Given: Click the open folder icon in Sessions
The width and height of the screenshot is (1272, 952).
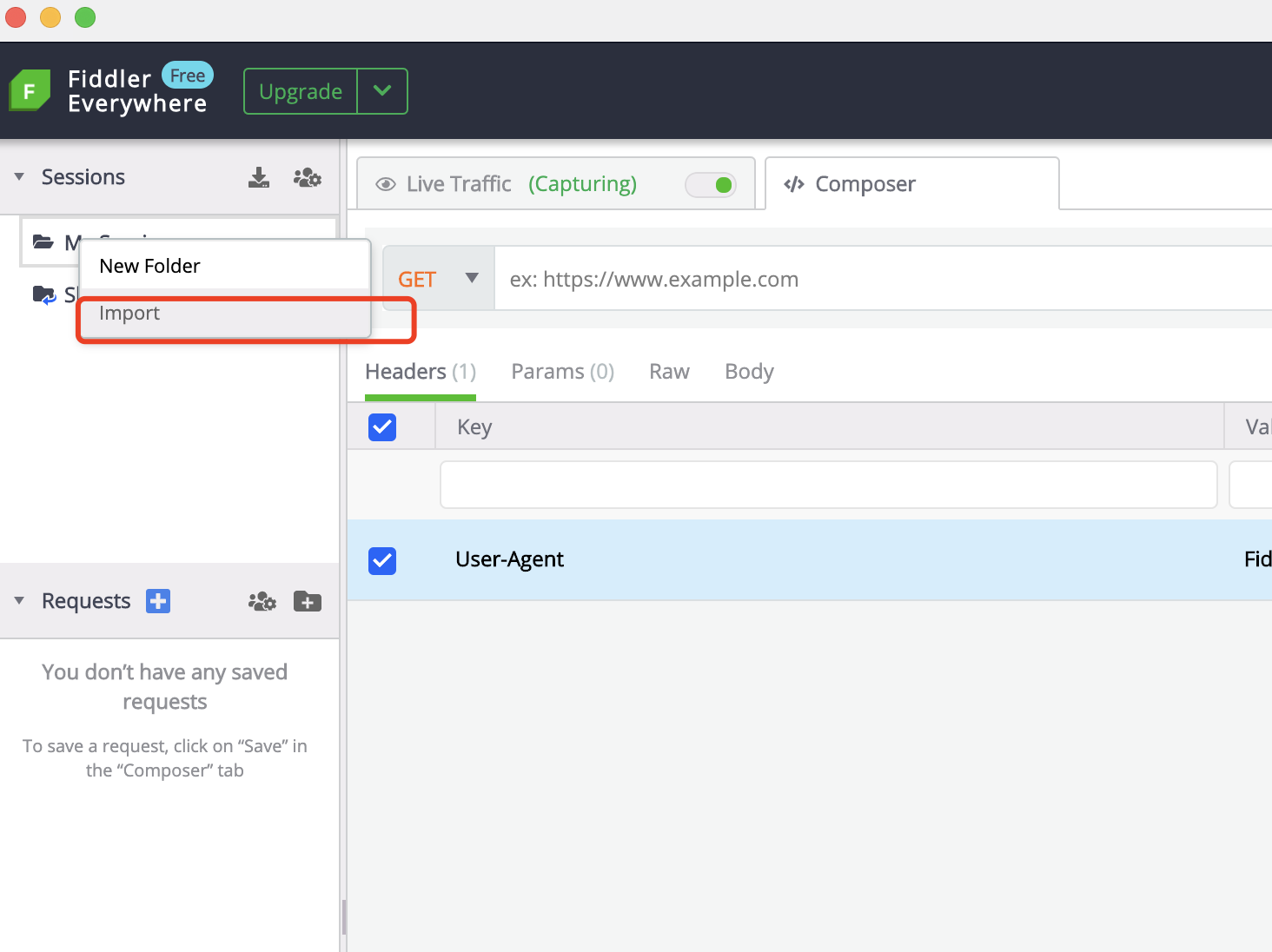Looking at the screenshot, I should pyautogui.click(x=43, y=241).
